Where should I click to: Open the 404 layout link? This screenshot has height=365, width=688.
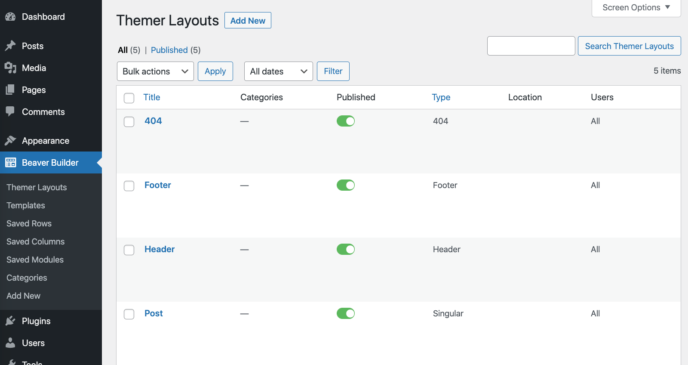click(x=153, y=121)
